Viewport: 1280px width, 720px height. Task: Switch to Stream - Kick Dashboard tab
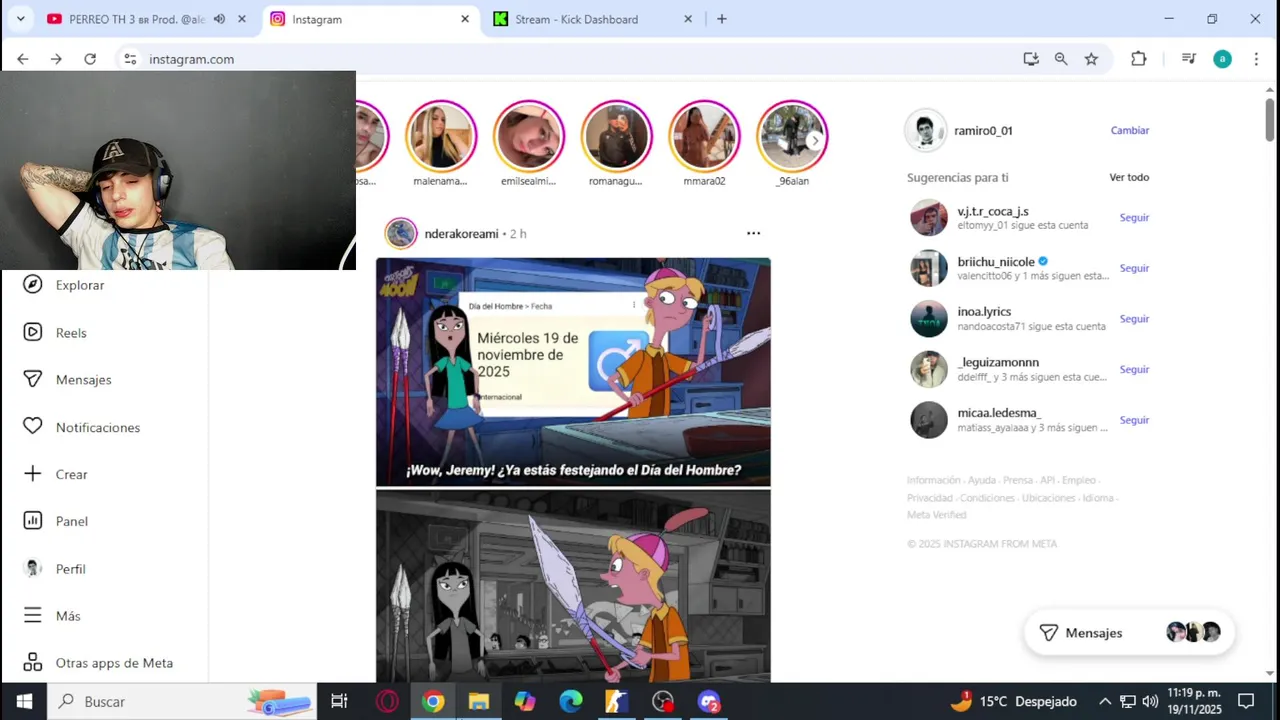coord(577,19)
